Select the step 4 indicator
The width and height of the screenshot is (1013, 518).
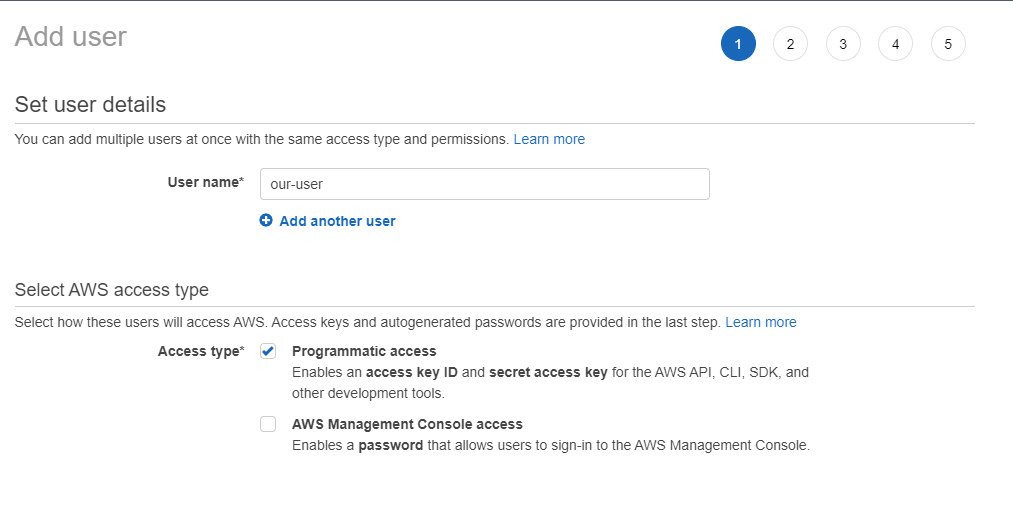point(895,44)
